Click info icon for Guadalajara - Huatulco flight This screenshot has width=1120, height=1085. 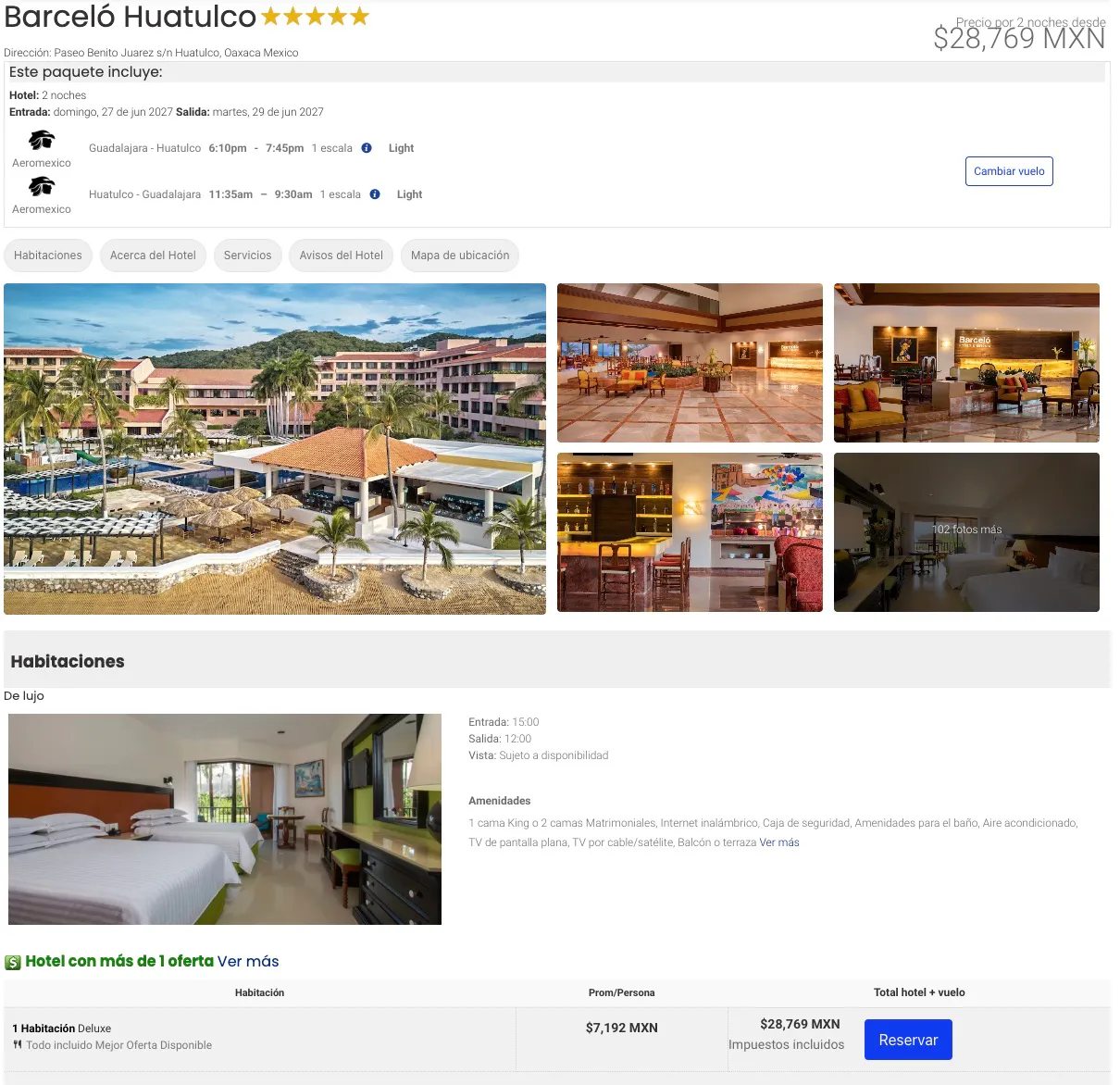[x=367, y=148]
